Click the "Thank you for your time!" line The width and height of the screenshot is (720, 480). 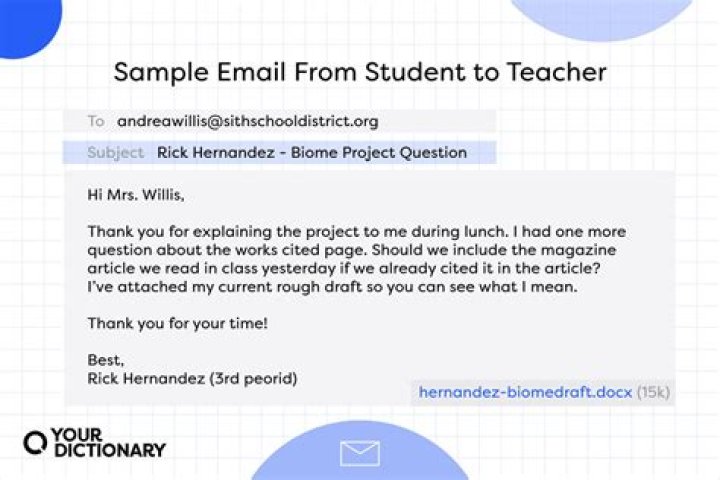click(x=177, y=323)
